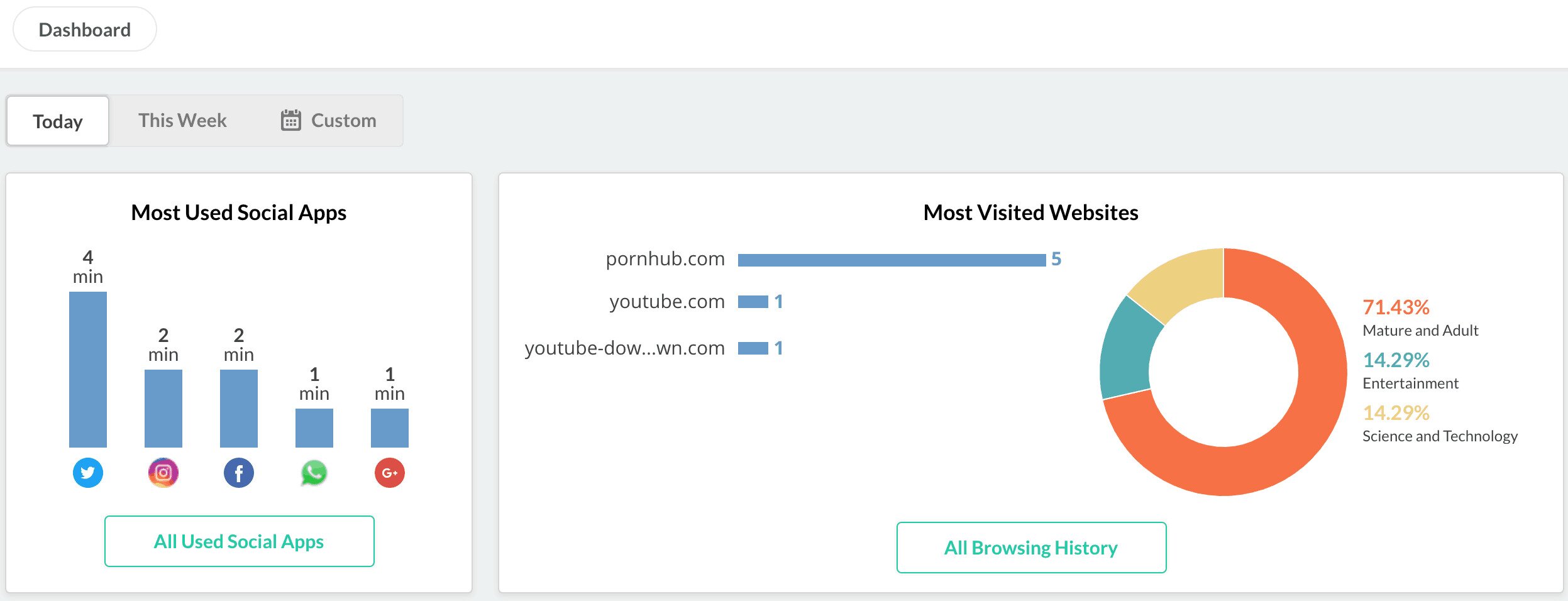Click the Instagram app icon
1568x601 pixels.
coord(163,473)
